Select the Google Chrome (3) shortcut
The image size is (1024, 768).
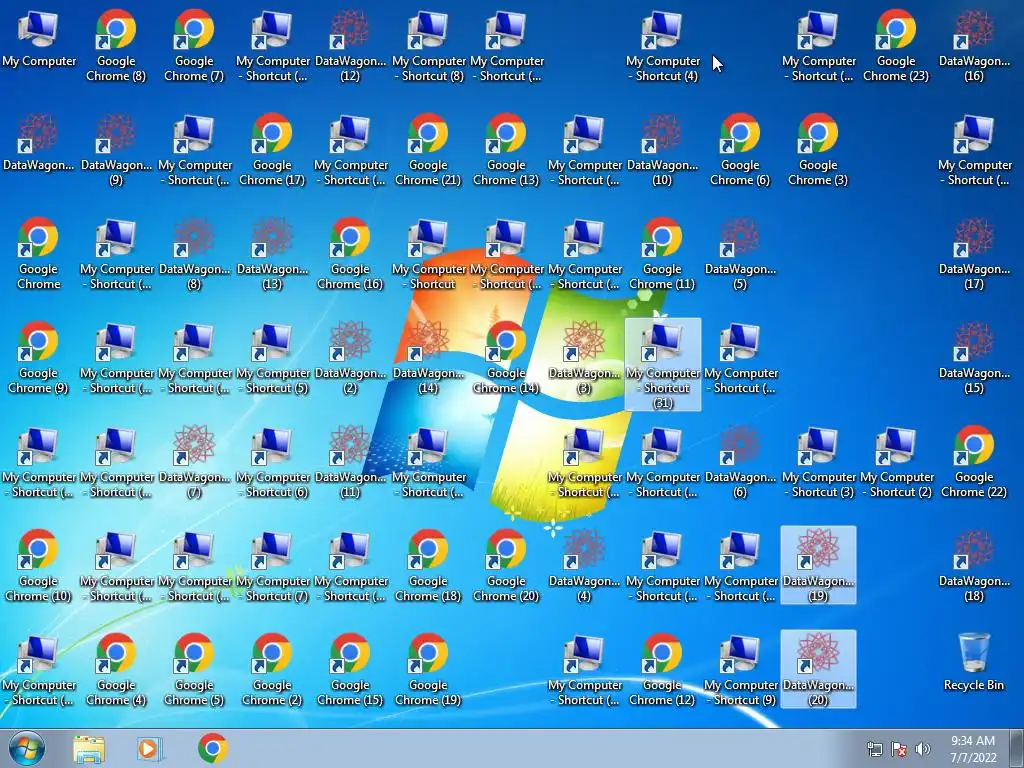click(x=818, y=150)
